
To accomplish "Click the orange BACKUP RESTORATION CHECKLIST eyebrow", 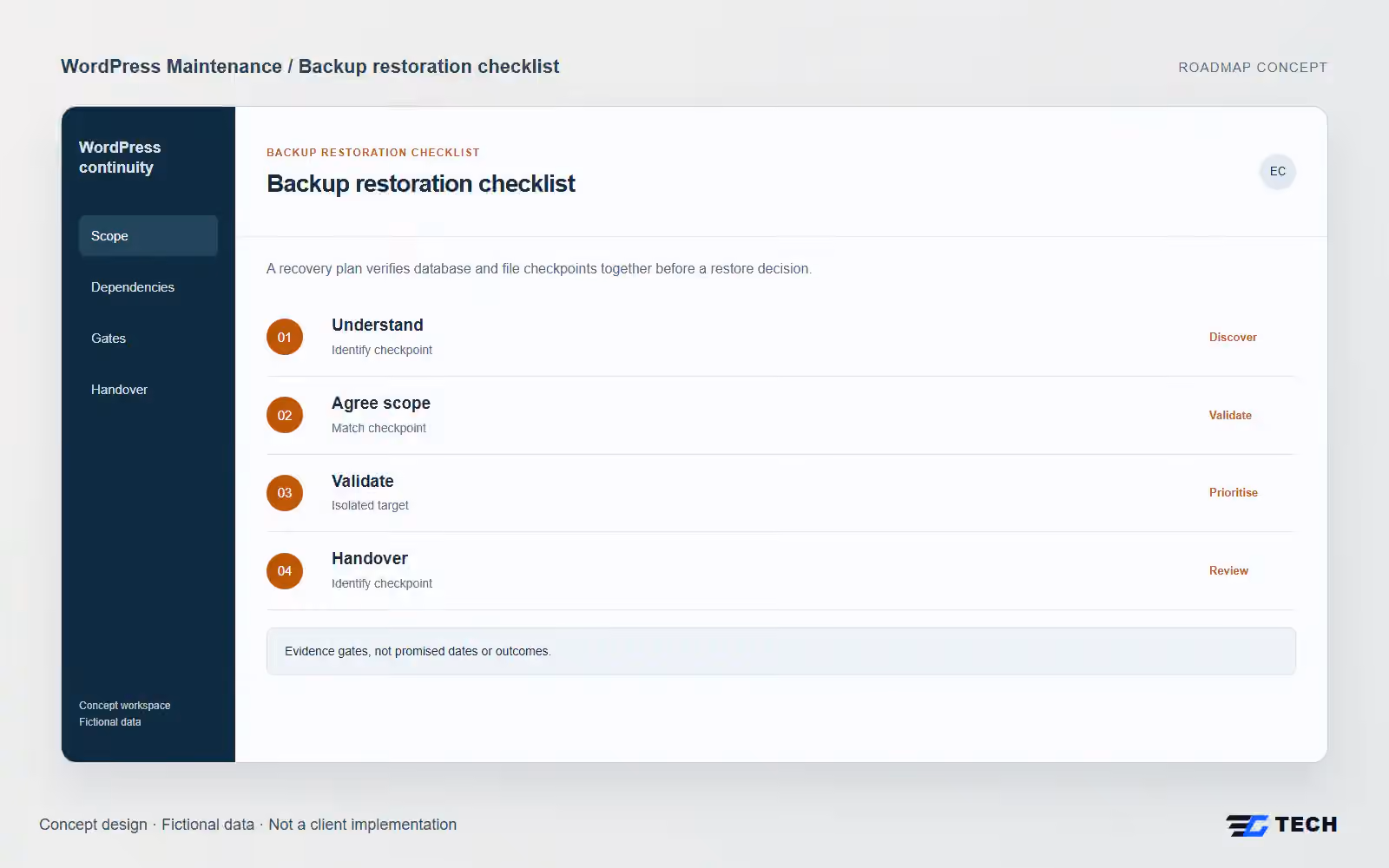I will pos(373,153).
